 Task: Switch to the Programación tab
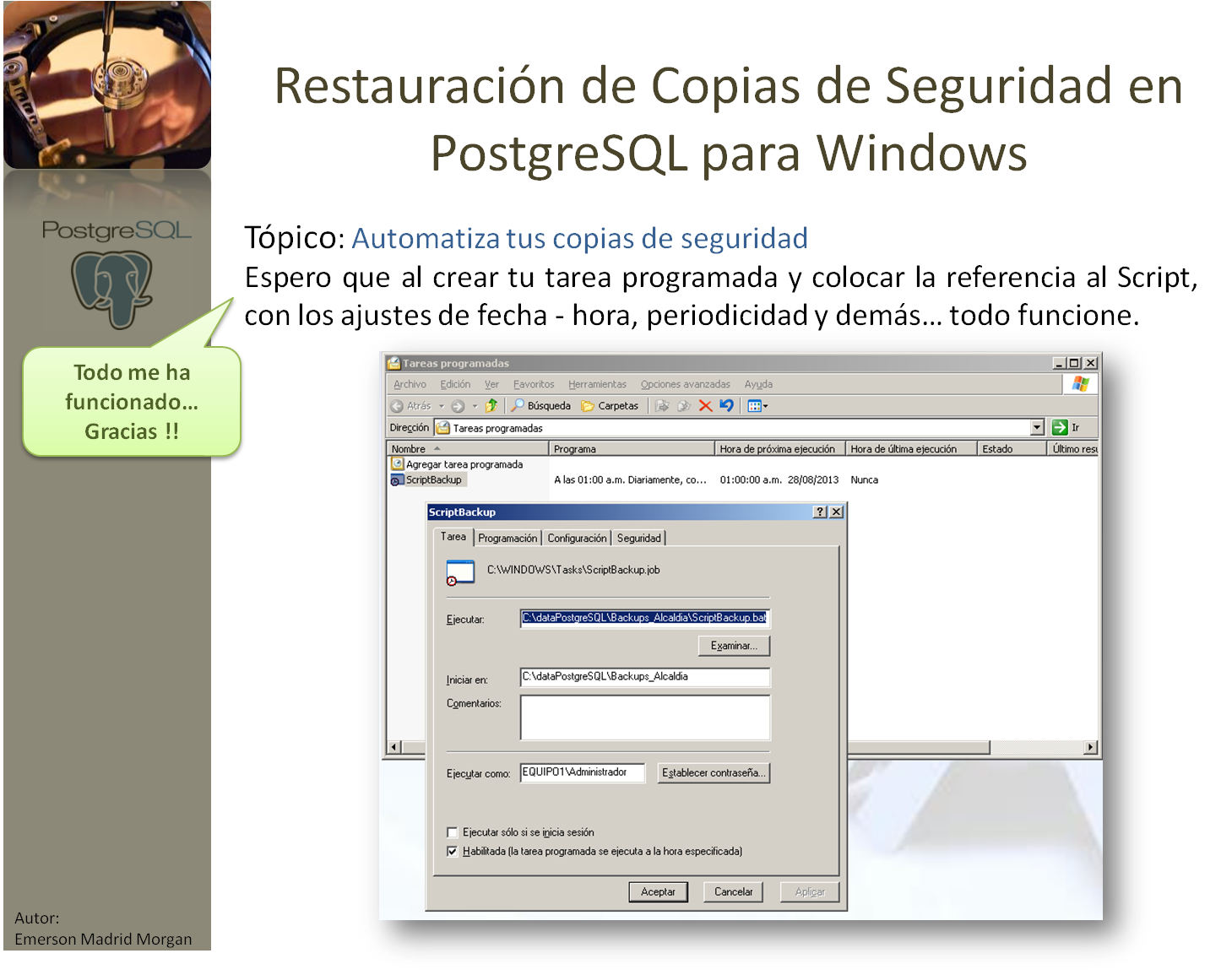pyautogui.click(x=507, y=538)
